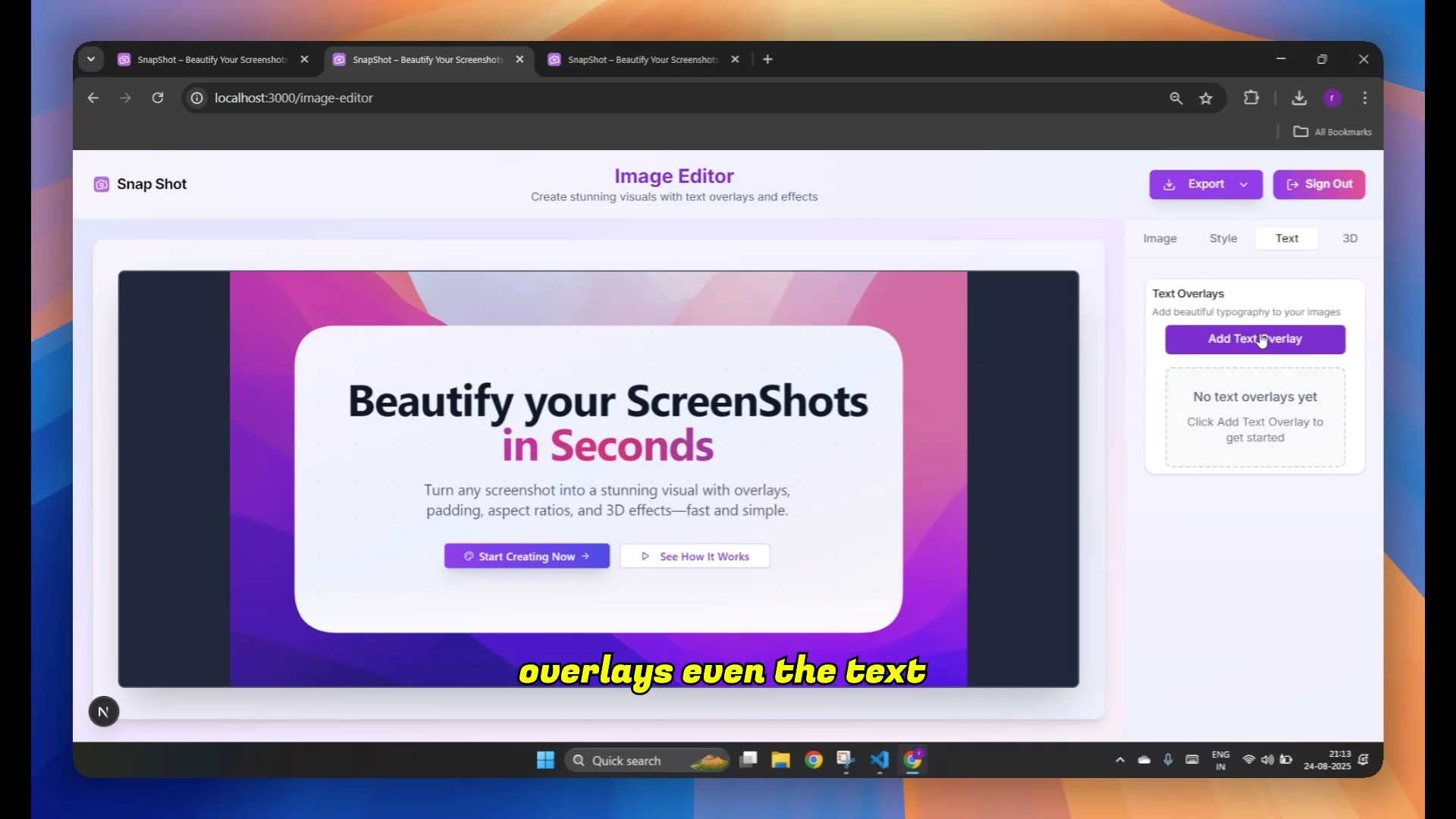Screen dimensions: 1456x819
Task: Click the Snap Shot camera logo icon
Action: tap(101, 184)
